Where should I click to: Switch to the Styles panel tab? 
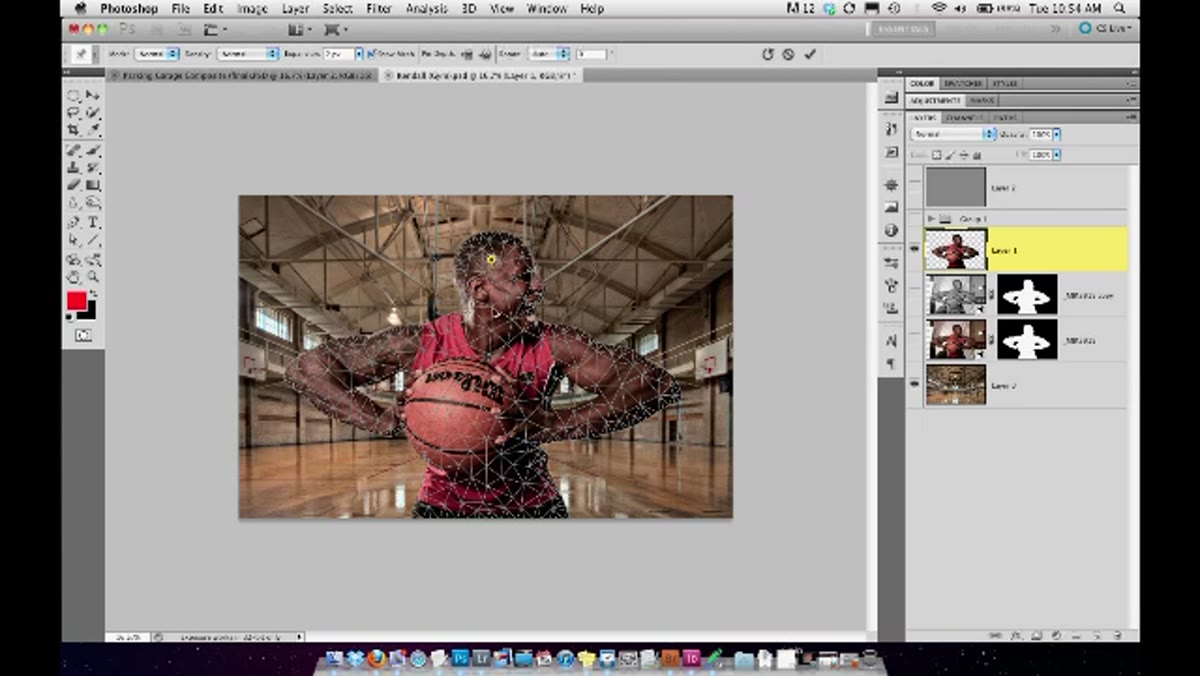tap(1004, 84)
